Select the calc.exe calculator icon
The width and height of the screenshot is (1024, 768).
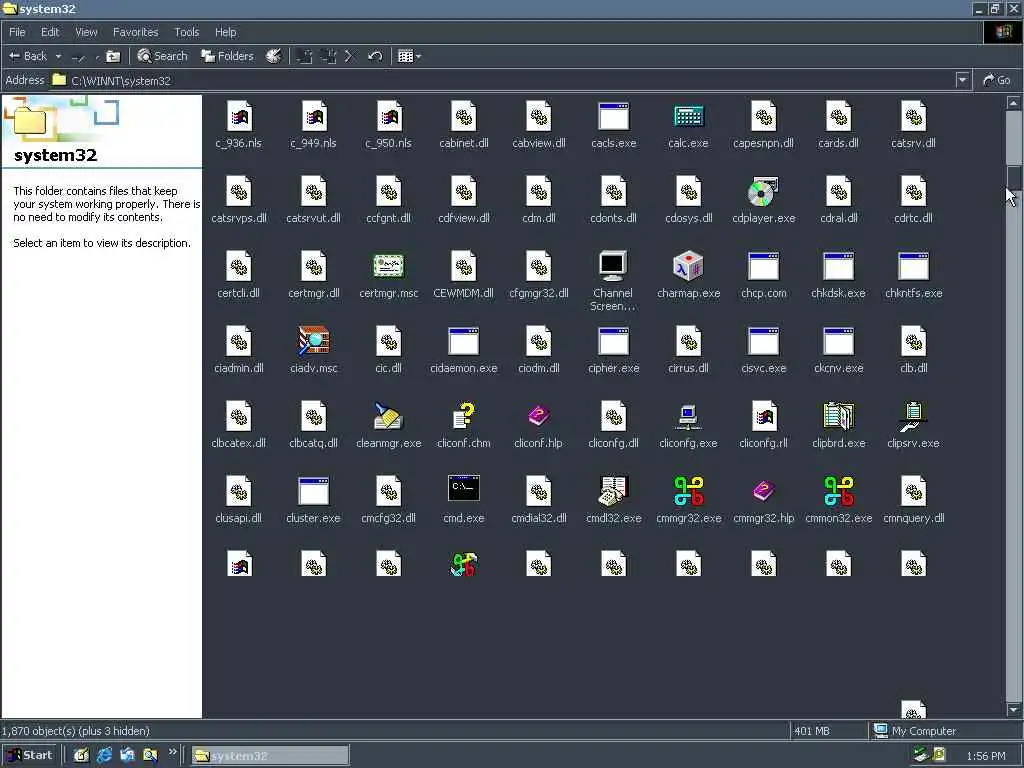pyautogui.click(x=688, y=118)
